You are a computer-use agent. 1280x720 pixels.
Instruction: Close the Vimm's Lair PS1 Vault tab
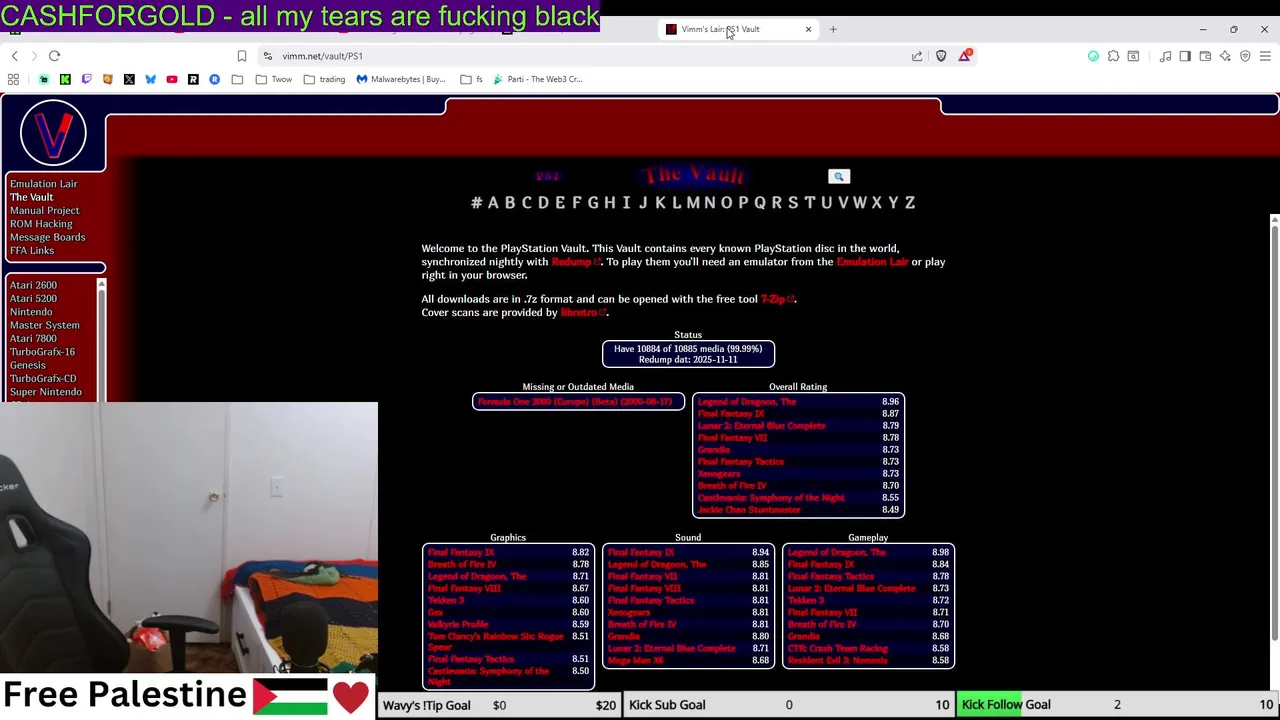[808, 29]
